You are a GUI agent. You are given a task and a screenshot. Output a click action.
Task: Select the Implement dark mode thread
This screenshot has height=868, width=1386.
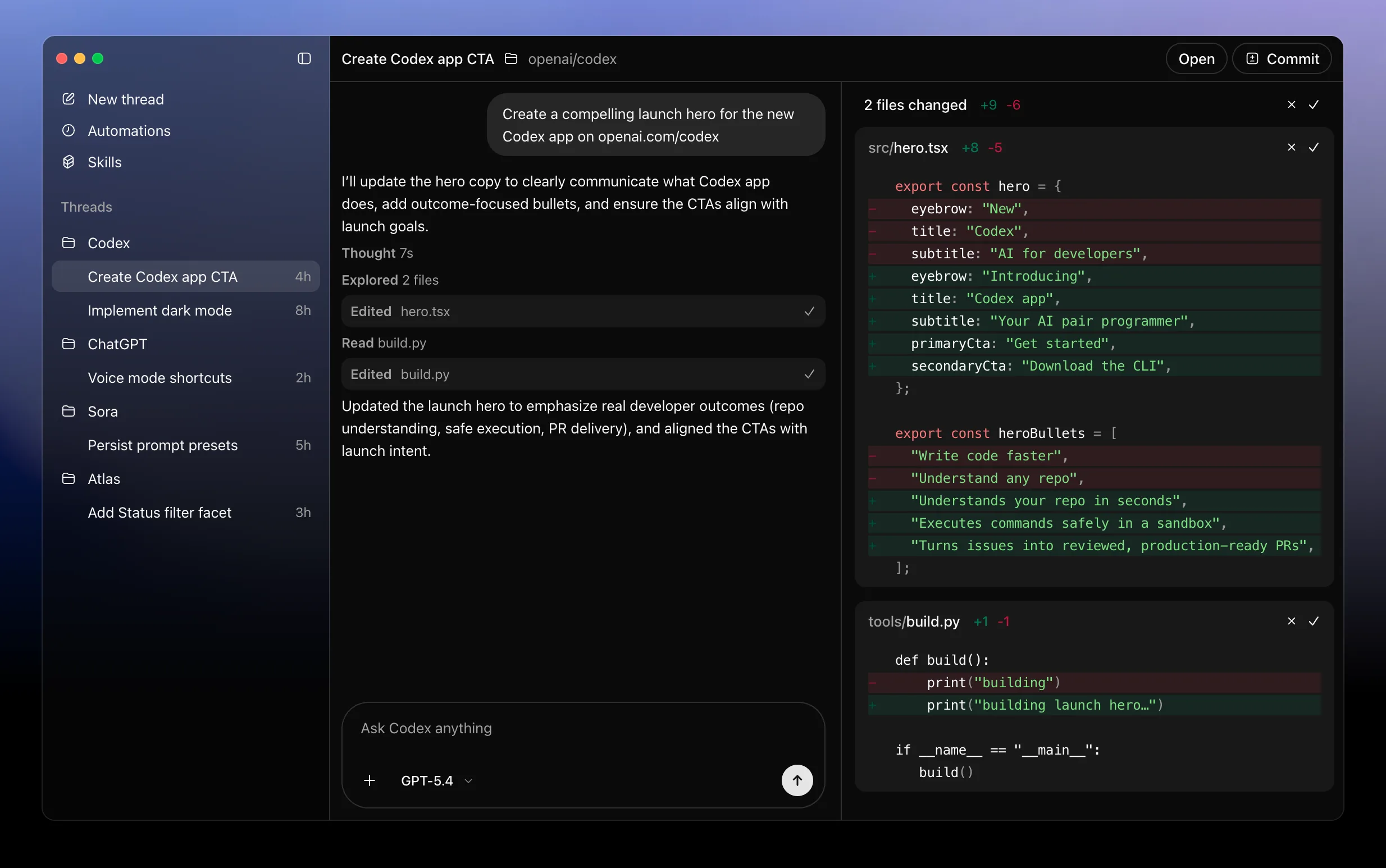point(159,310)
